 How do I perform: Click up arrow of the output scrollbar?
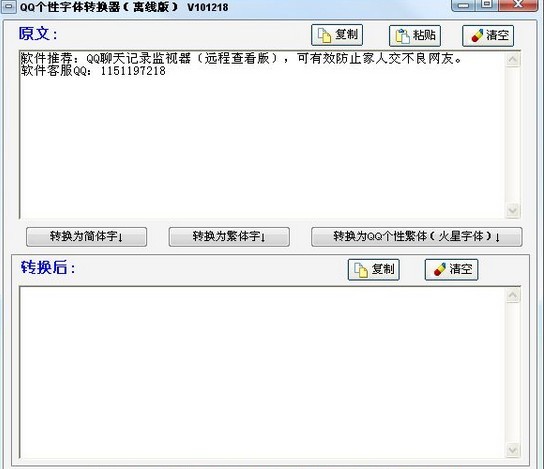tap(513, 296)
